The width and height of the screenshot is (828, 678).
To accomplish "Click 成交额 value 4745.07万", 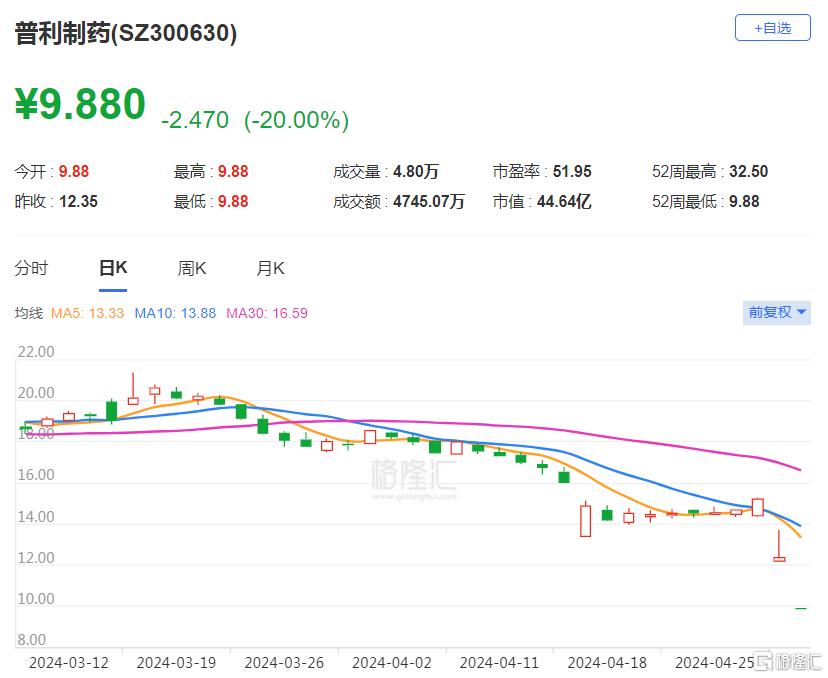I will pos(429,201).
